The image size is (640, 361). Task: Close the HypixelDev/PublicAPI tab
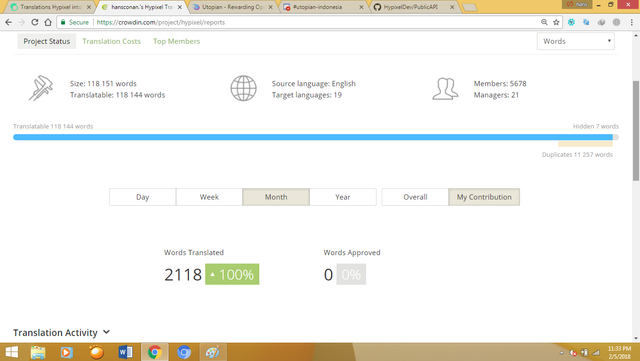(x=452, y=7)
